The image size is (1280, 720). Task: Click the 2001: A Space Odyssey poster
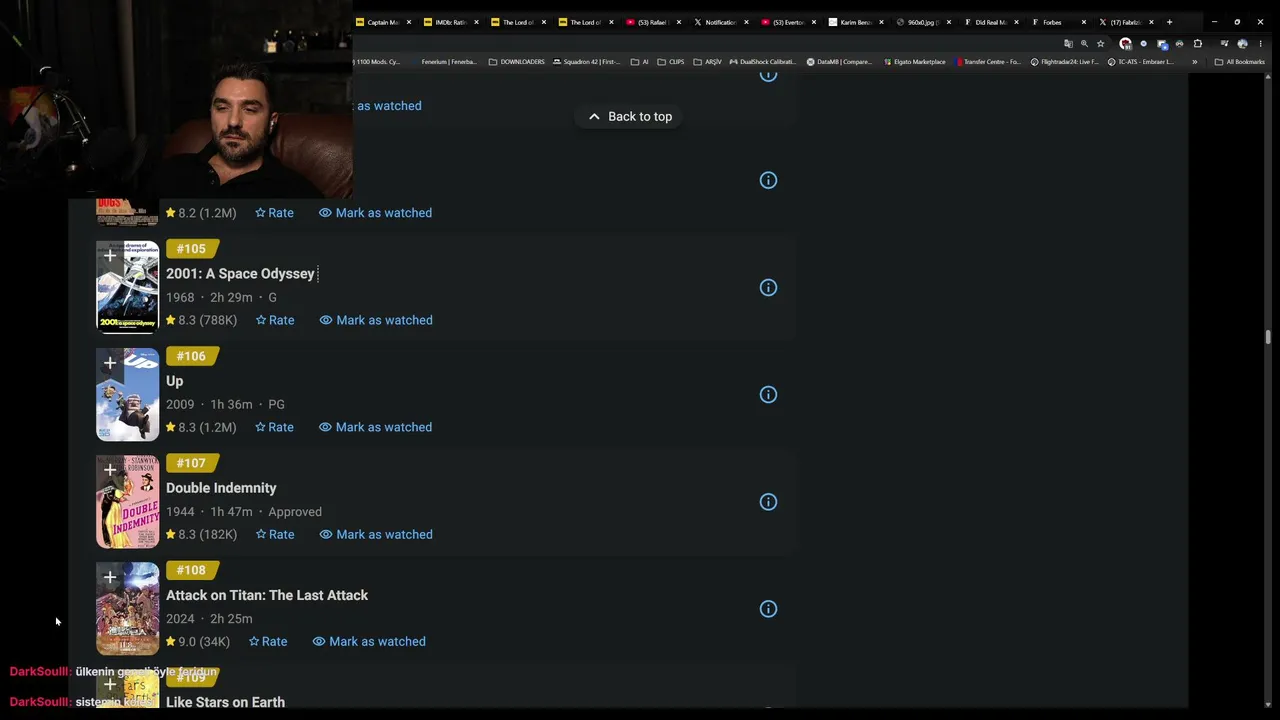(127, 287)
